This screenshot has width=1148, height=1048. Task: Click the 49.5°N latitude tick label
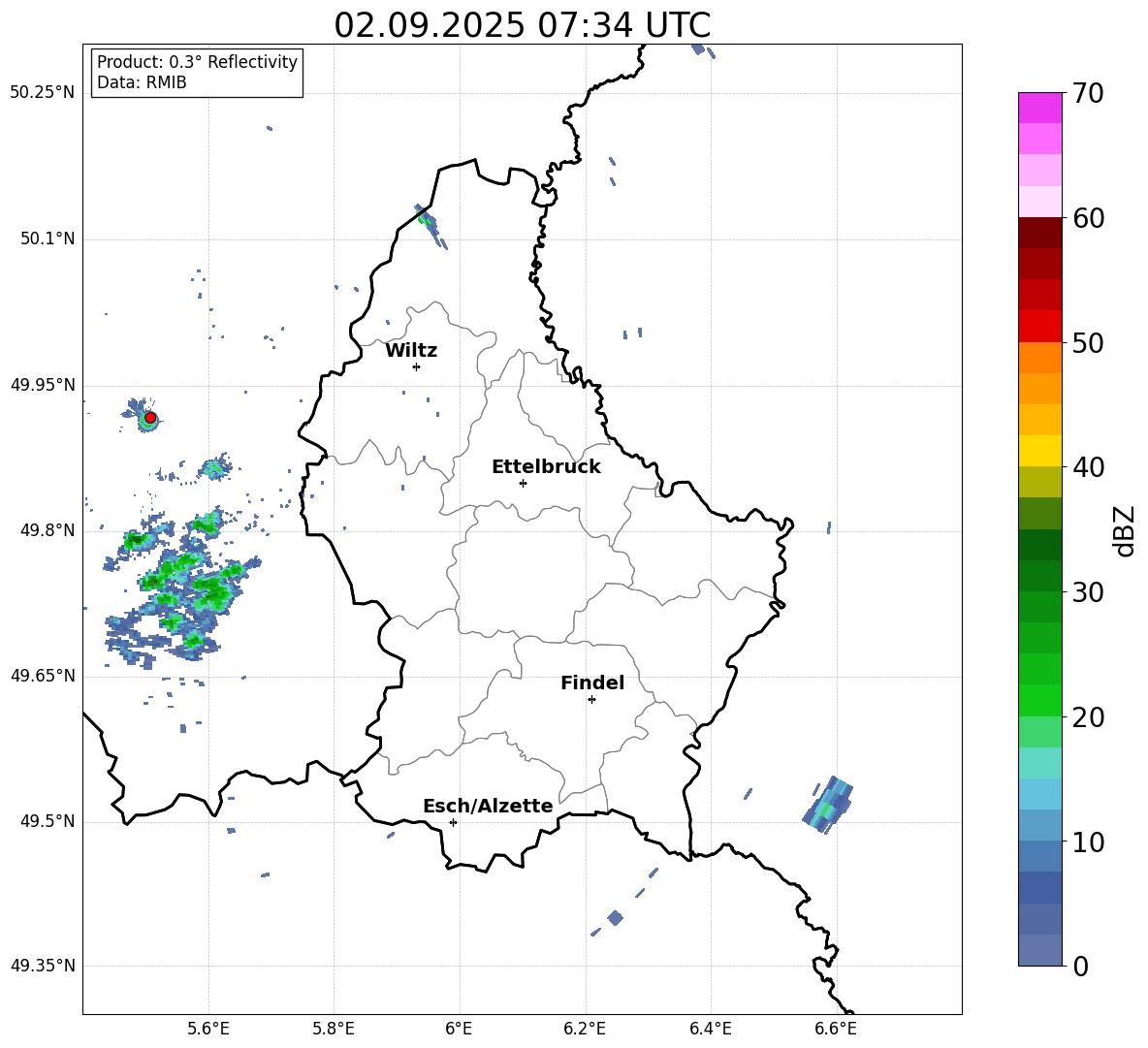(x=48, y=822)
